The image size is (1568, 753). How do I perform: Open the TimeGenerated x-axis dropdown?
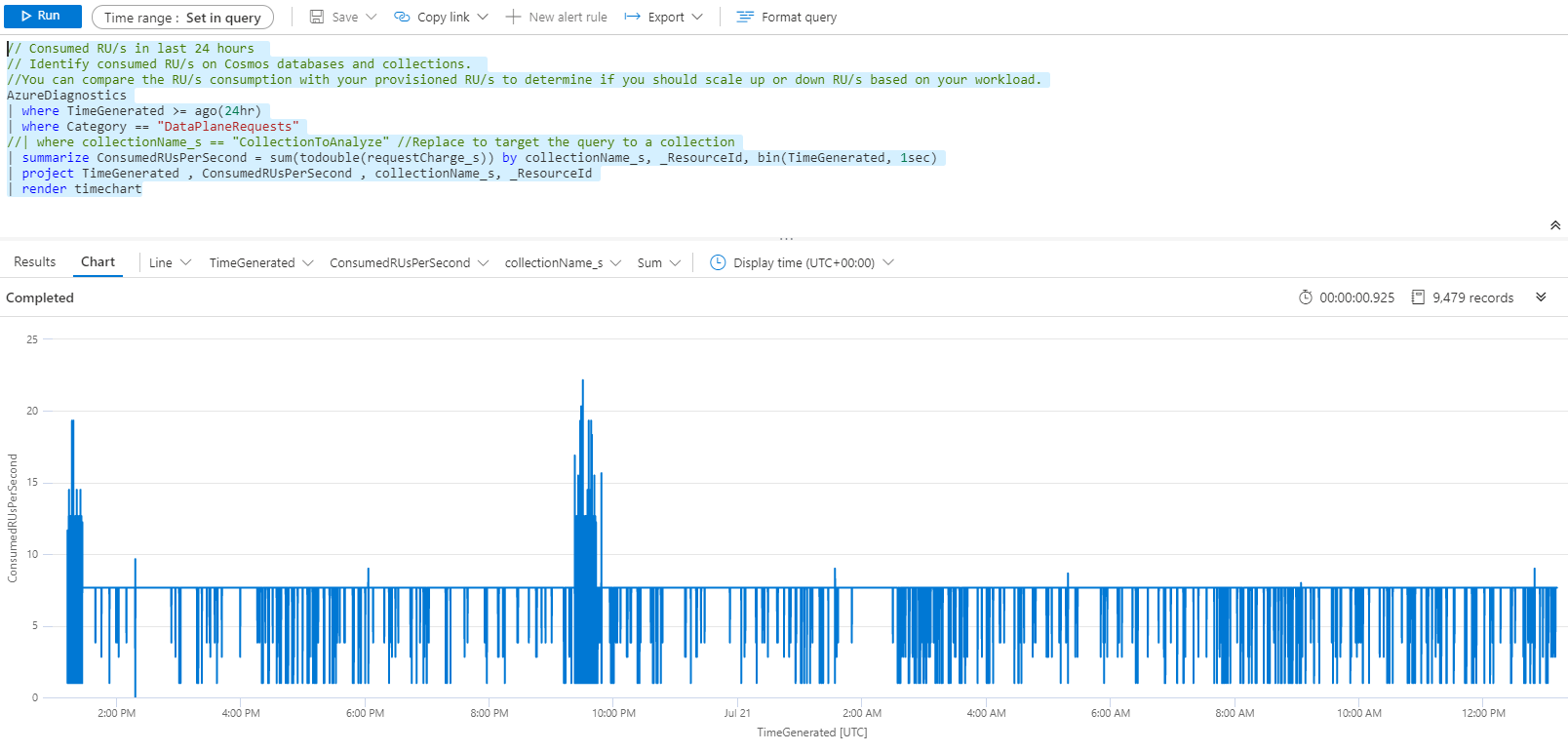coord(260,262)
